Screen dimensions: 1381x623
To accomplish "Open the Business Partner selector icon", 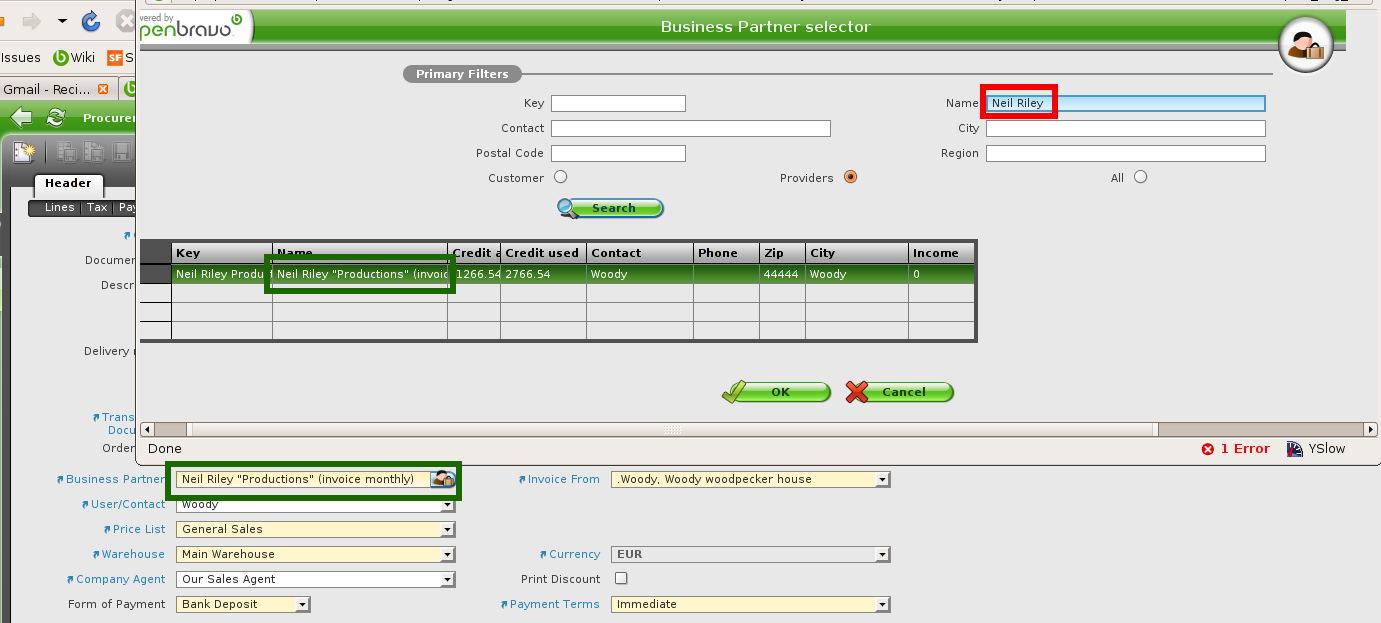I will [443, 479].
